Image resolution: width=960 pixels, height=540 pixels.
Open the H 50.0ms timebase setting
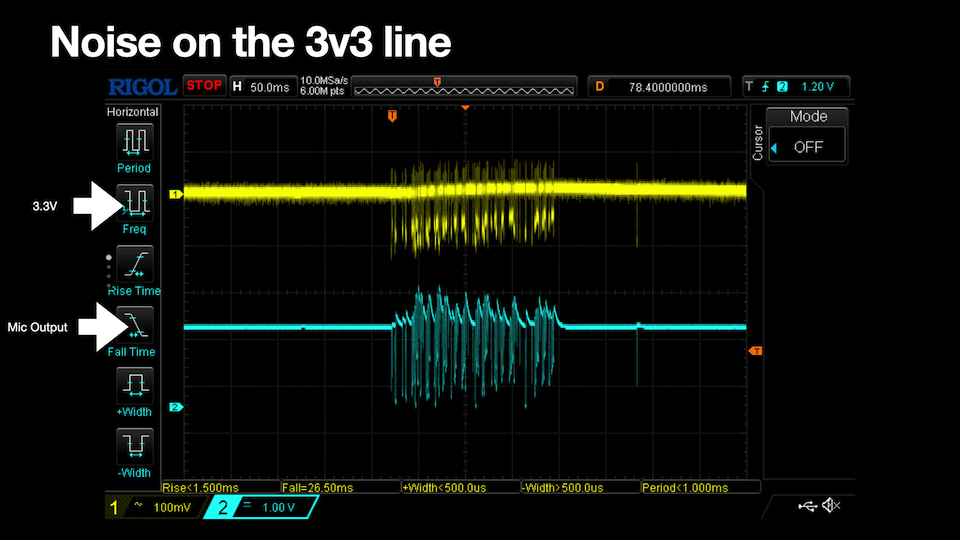[261, 87]
